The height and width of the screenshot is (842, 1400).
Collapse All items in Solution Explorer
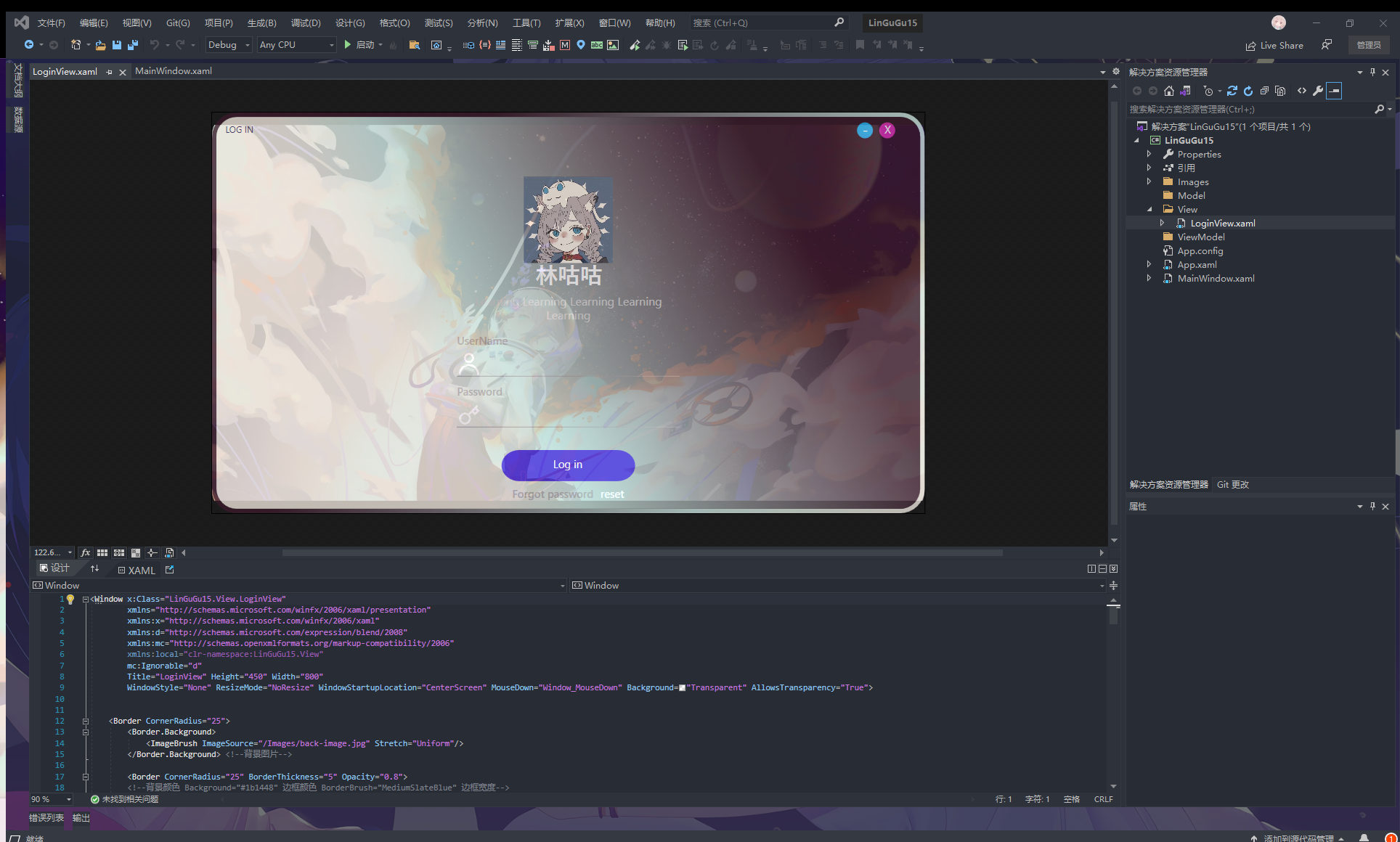tap(1265, 91)
